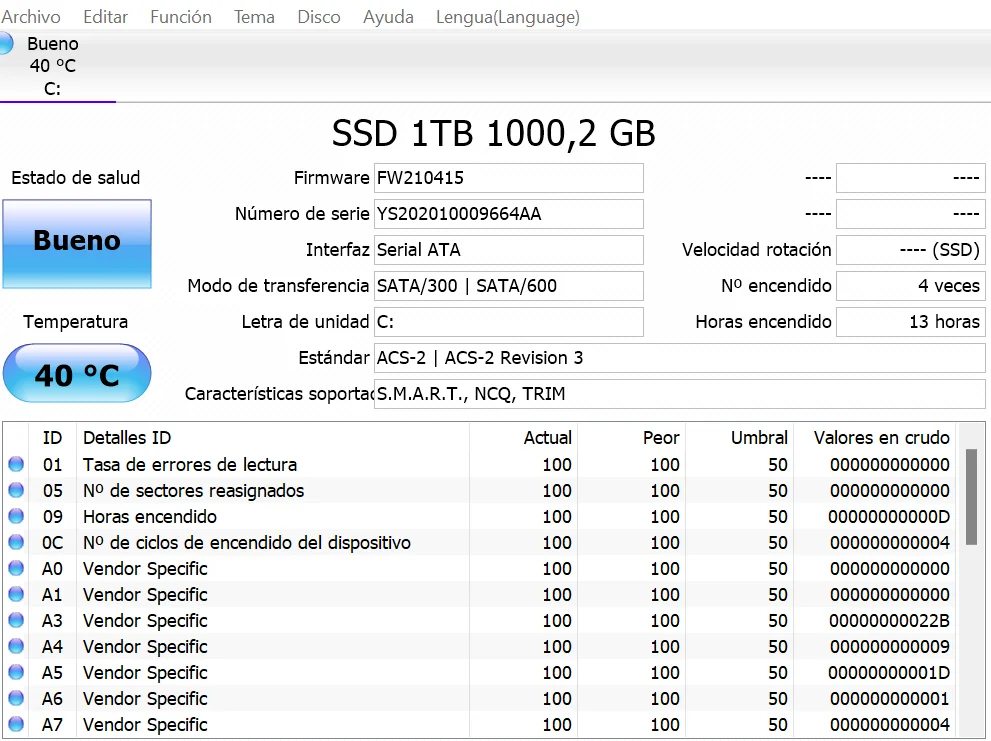Select Nº de ciclos de encendido del dispositivo row
991x741 pixels.
point(480,542)
